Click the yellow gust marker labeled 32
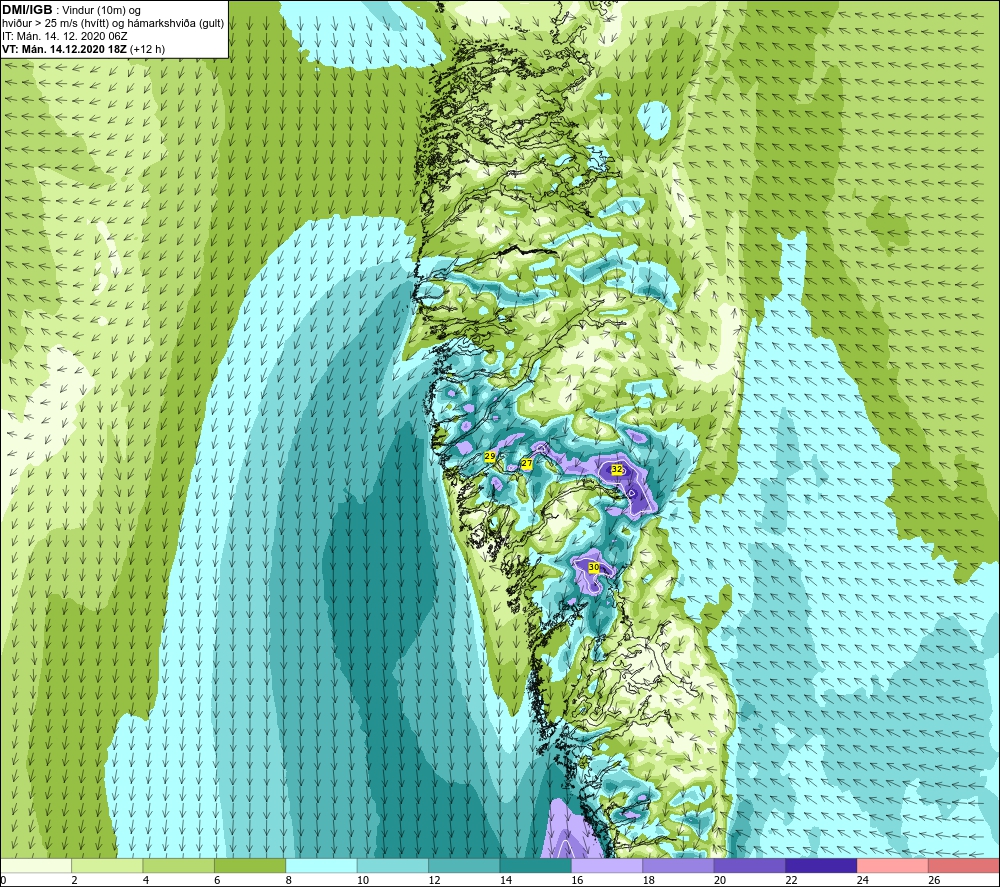This screenshot has width=1000, height=887. click(x=617, y=469)
